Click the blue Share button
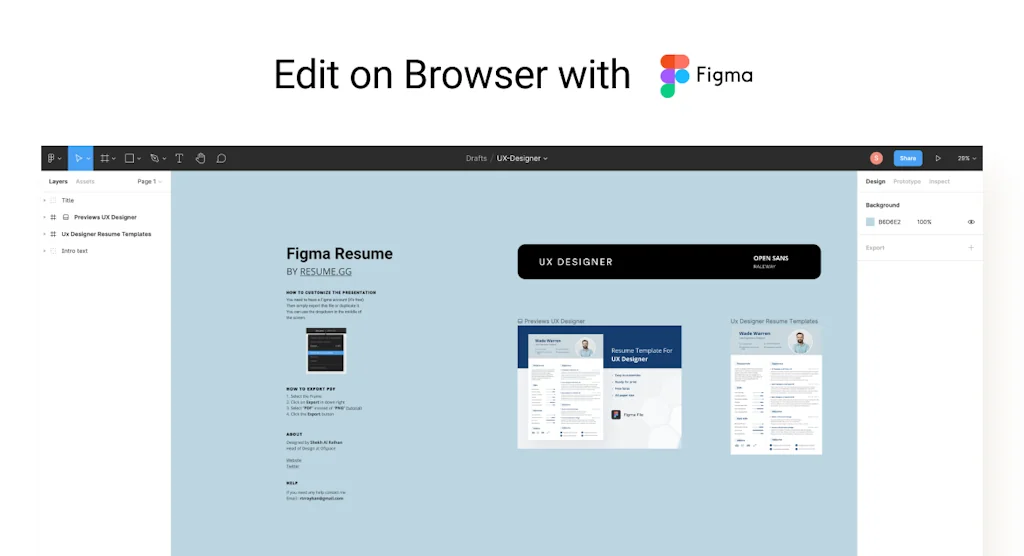This screenshot has width=1024, height=556. coord(907,158)
